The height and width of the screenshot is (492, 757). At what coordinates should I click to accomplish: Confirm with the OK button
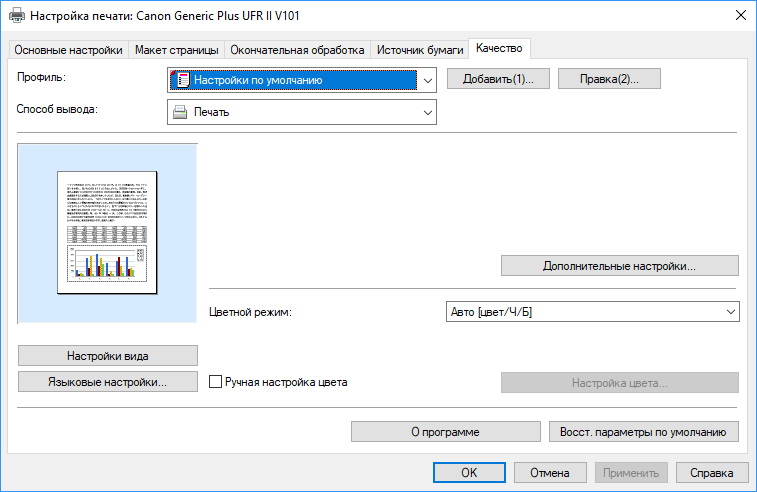tap(469, 473)
